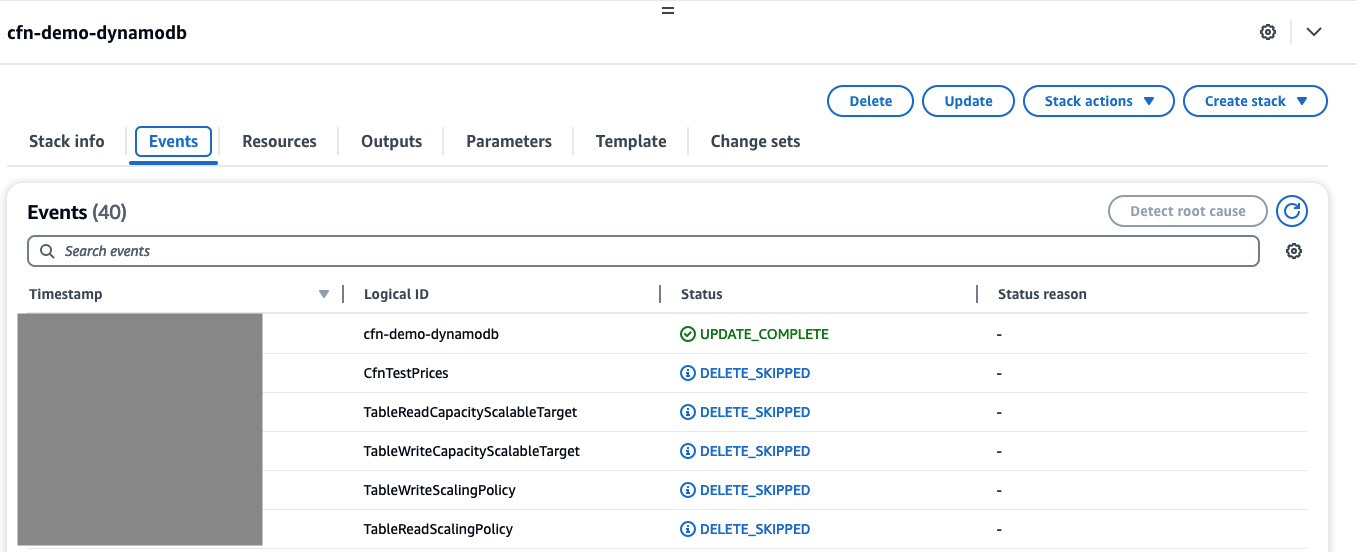Click the panel resize handle at top
Screen dimensions: 1357x552
668,11
